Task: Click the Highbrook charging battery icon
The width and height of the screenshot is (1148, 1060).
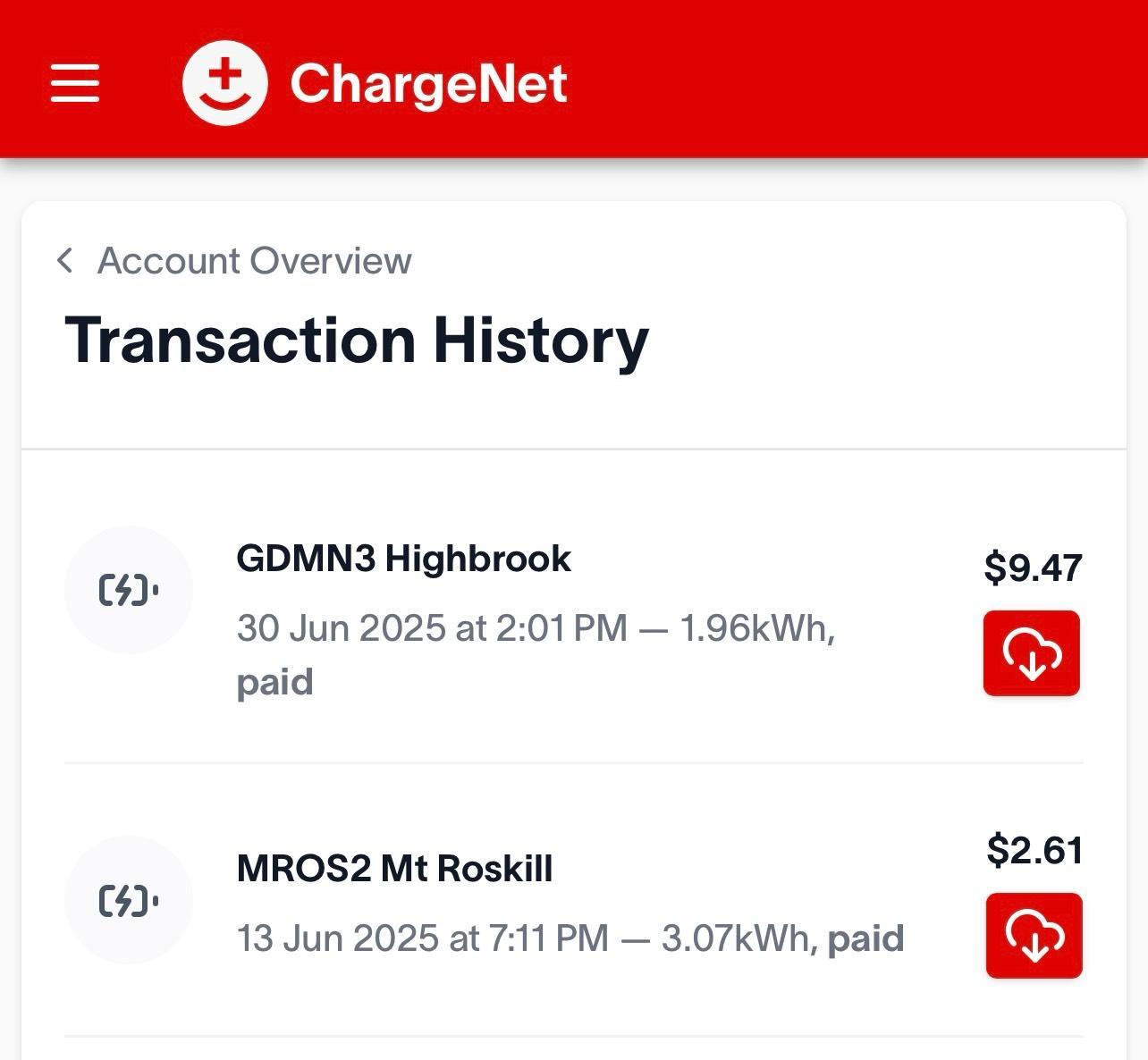Action: pos(129,590)
